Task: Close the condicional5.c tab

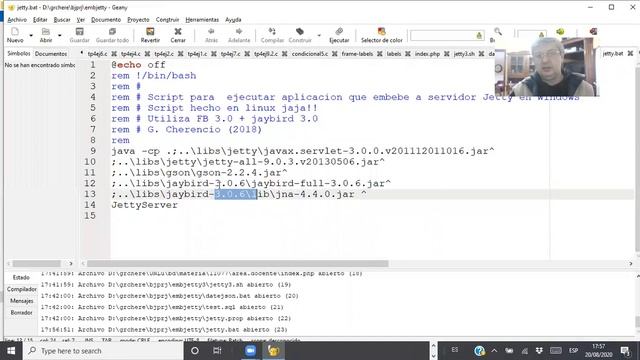Action: (x=334, y=53)
